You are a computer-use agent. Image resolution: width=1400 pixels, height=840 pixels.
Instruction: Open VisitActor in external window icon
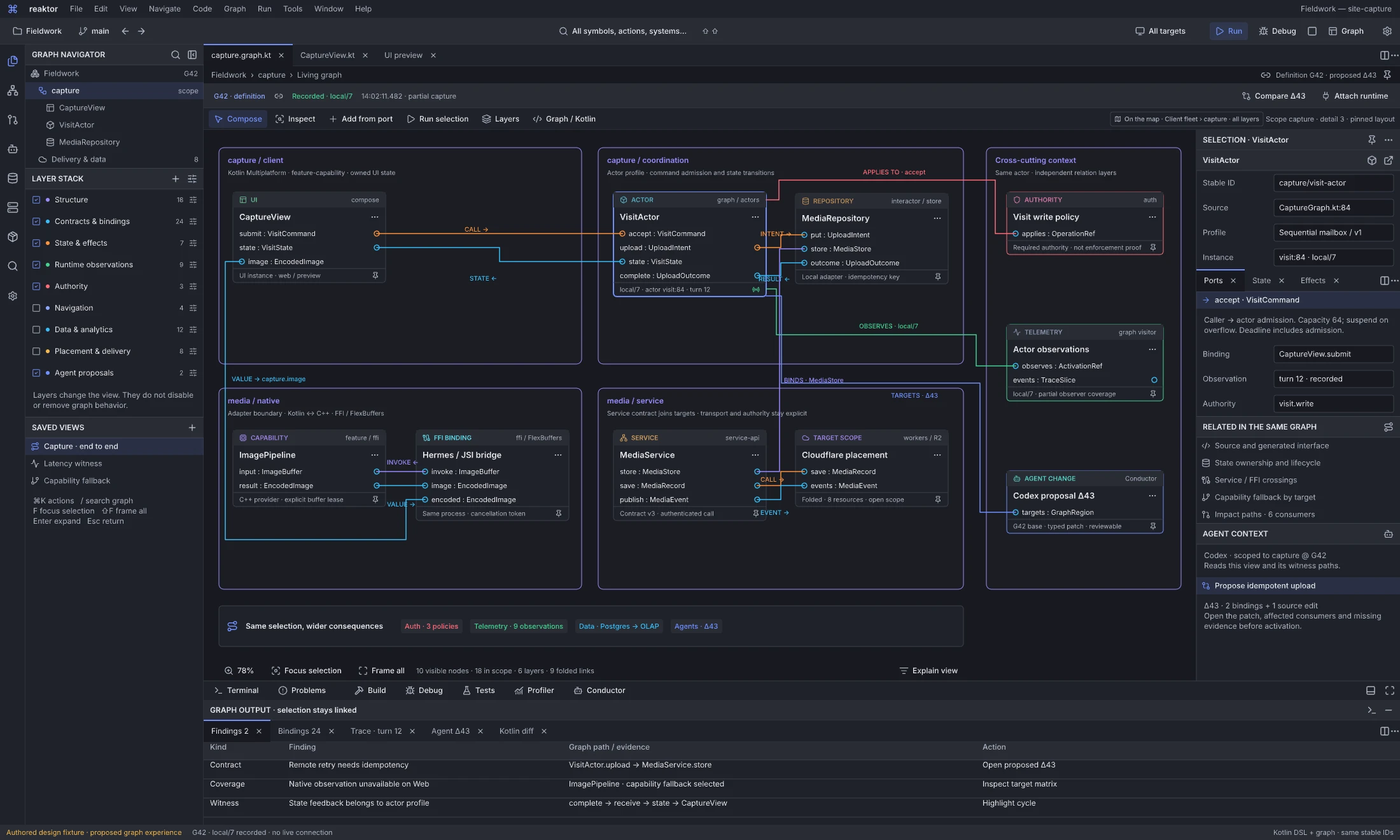pyautogui.click(x=1389, y=160)
